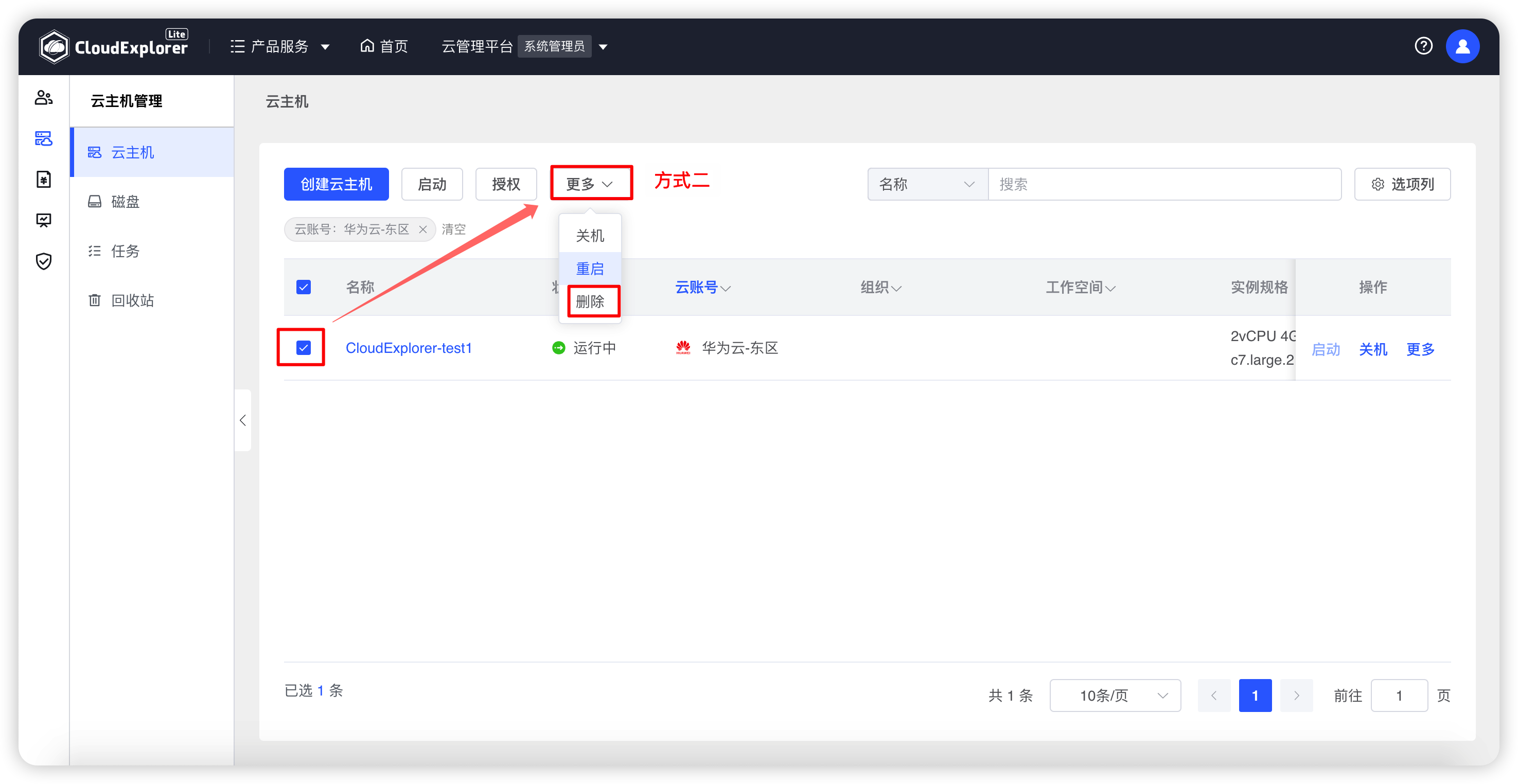Click the Huawei logo in the account cell
This screenshot has width=1518, height=784.
pos(683,348)
